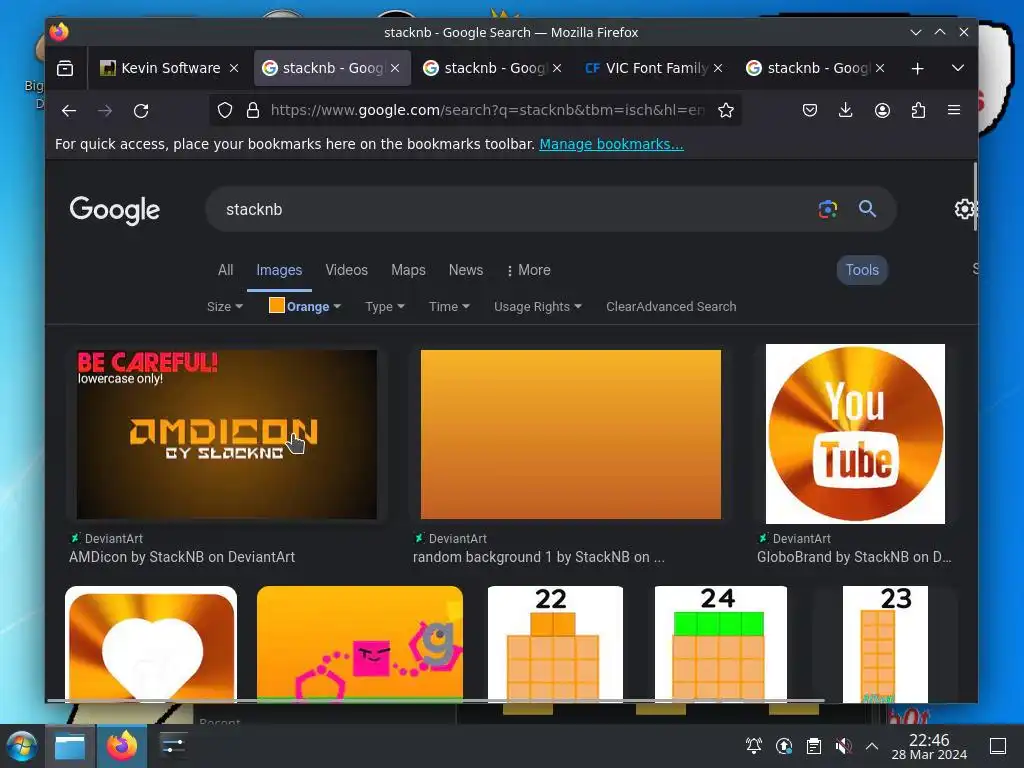Open GloboBrand by StackNB result link
The height and width of the screenshot is (768, 1024).
854,557
